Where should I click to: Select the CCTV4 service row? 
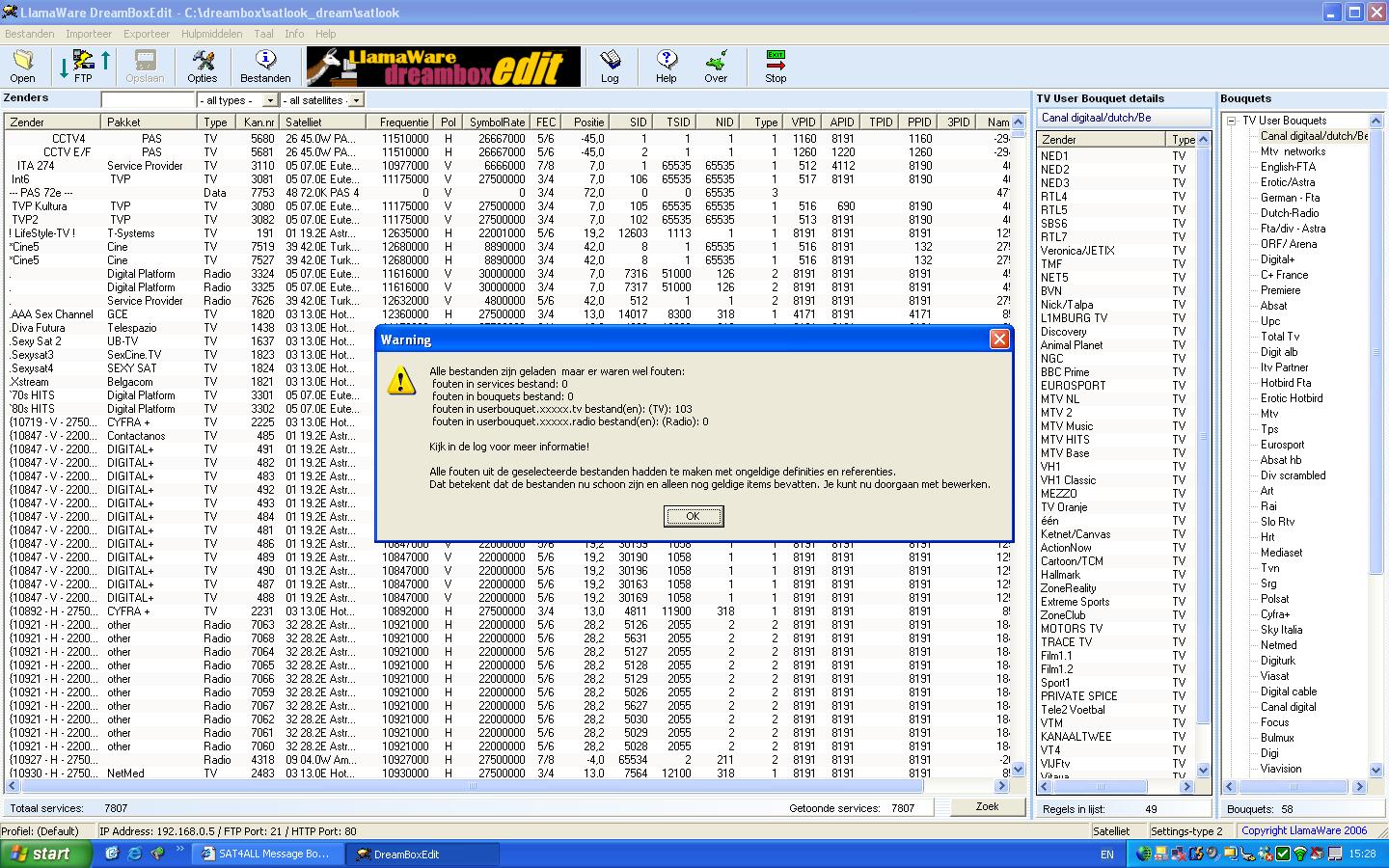click(507, 138)
